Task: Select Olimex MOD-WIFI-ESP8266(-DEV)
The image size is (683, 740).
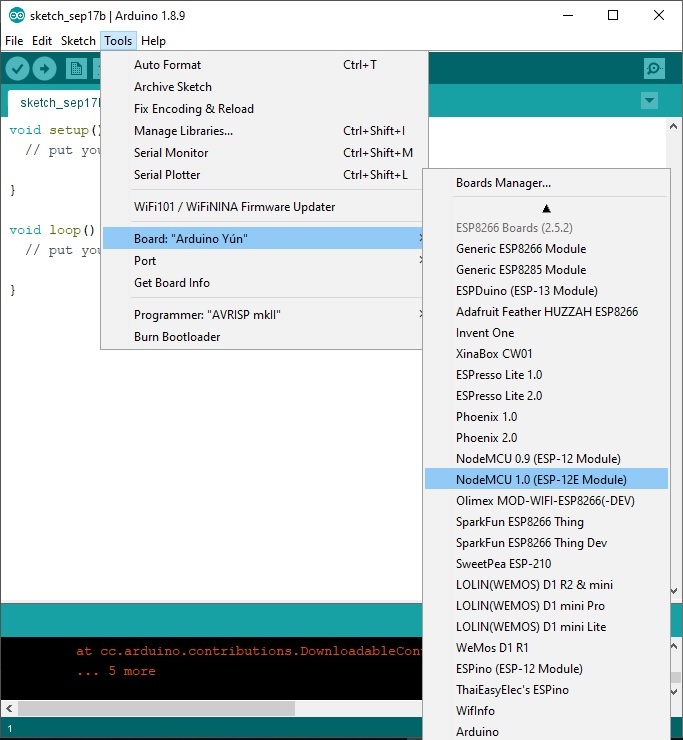Action: pyautogui.click(x=546, y=501)
